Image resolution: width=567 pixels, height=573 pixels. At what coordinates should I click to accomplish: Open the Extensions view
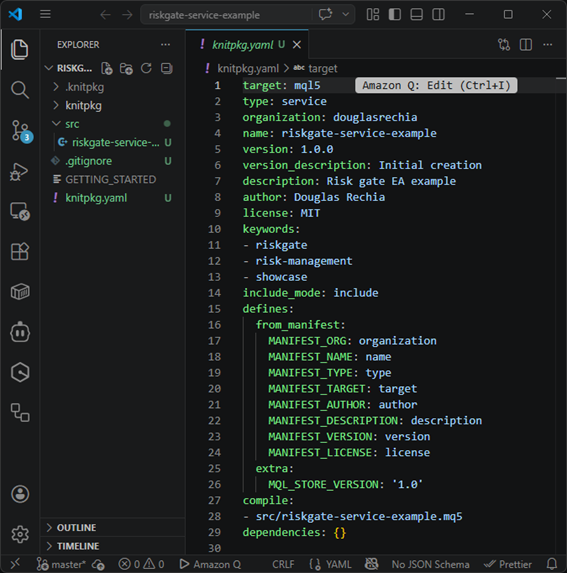(x=20, y=252)
